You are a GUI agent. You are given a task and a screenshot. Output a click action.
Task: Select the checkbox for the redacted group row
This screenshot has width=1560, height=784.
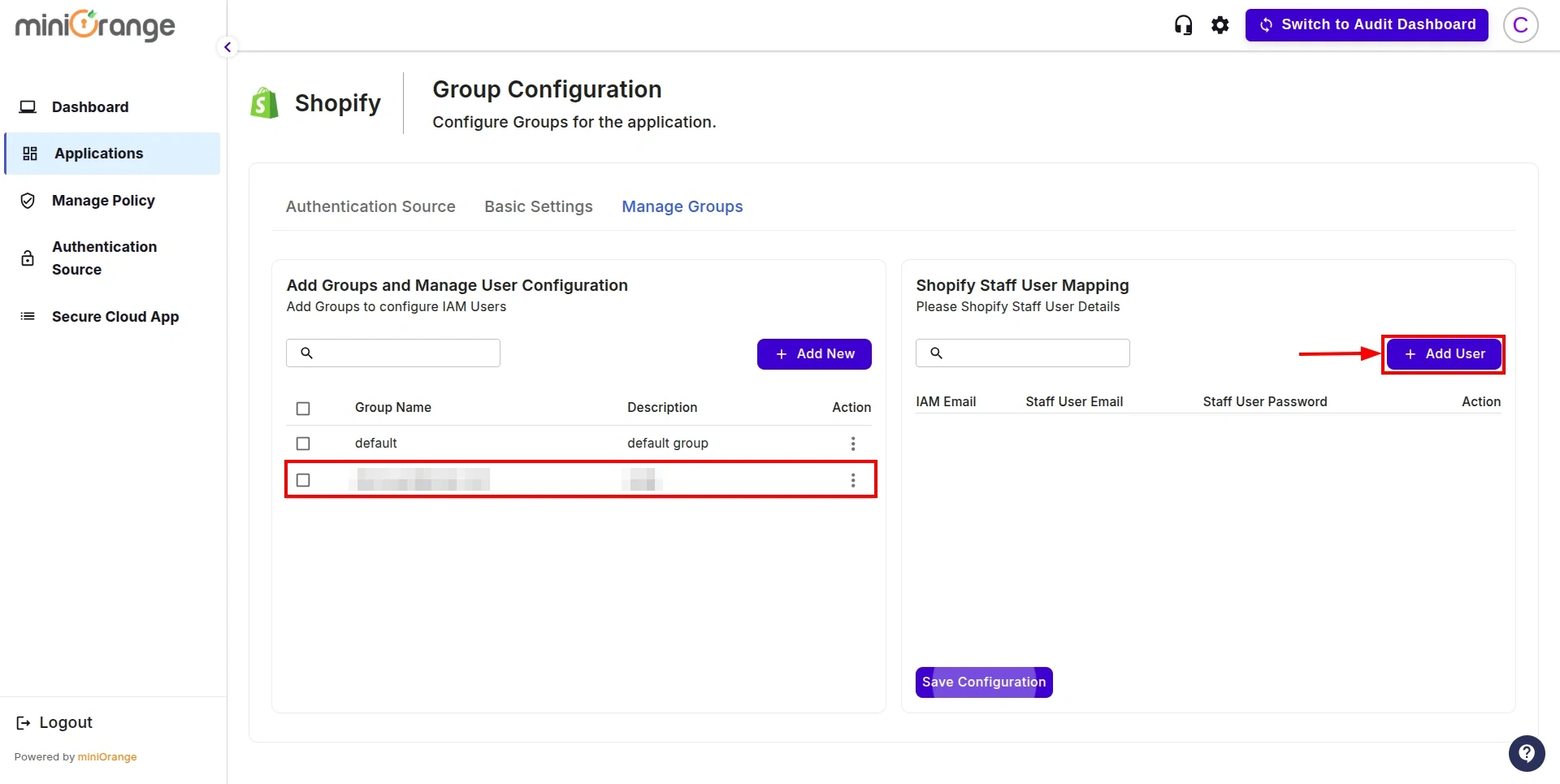tap(303, 480)
